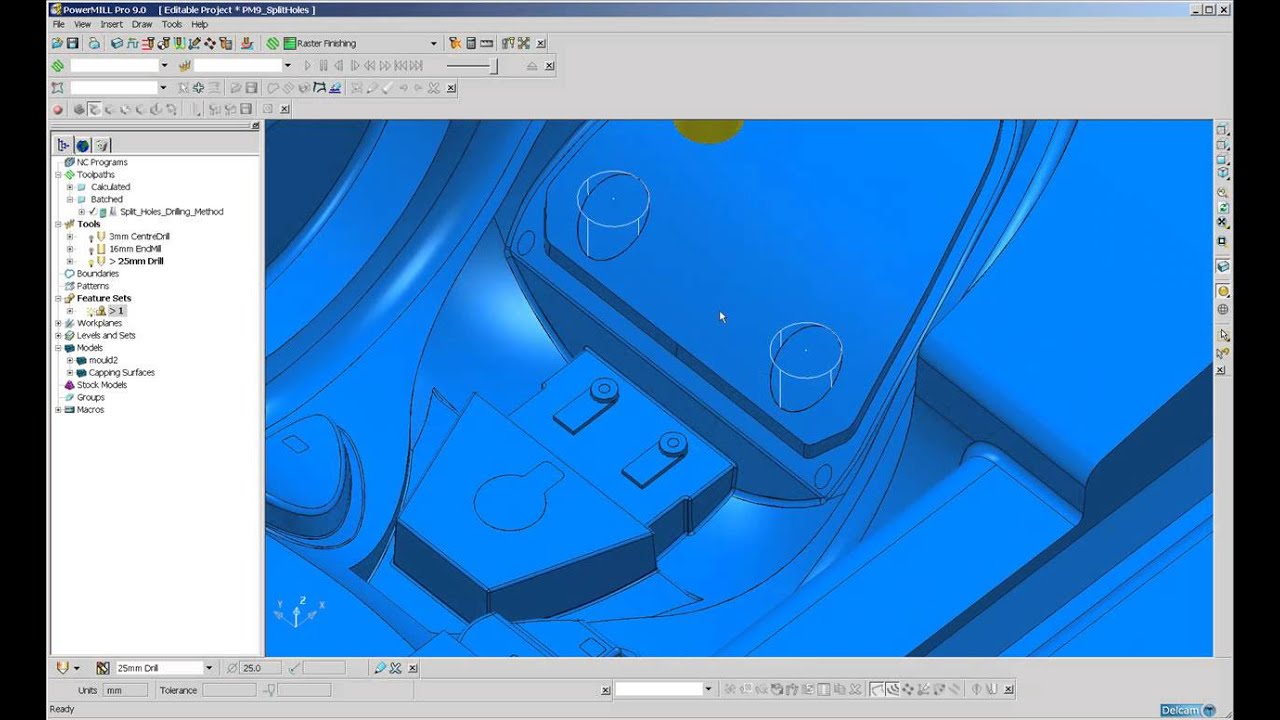Close the main toolbar using its X
The image size is (1280, 720).
(x=540, y=43)
